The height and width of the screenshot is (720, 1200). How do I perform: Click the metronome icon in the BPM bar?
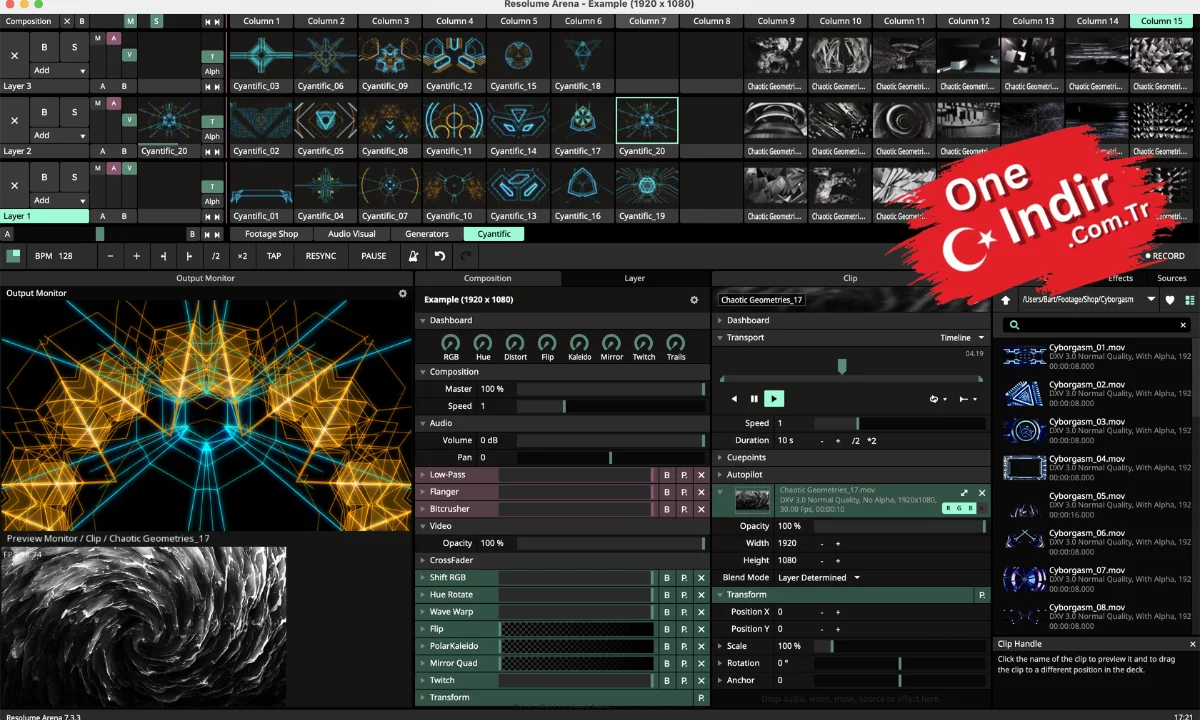413,256
